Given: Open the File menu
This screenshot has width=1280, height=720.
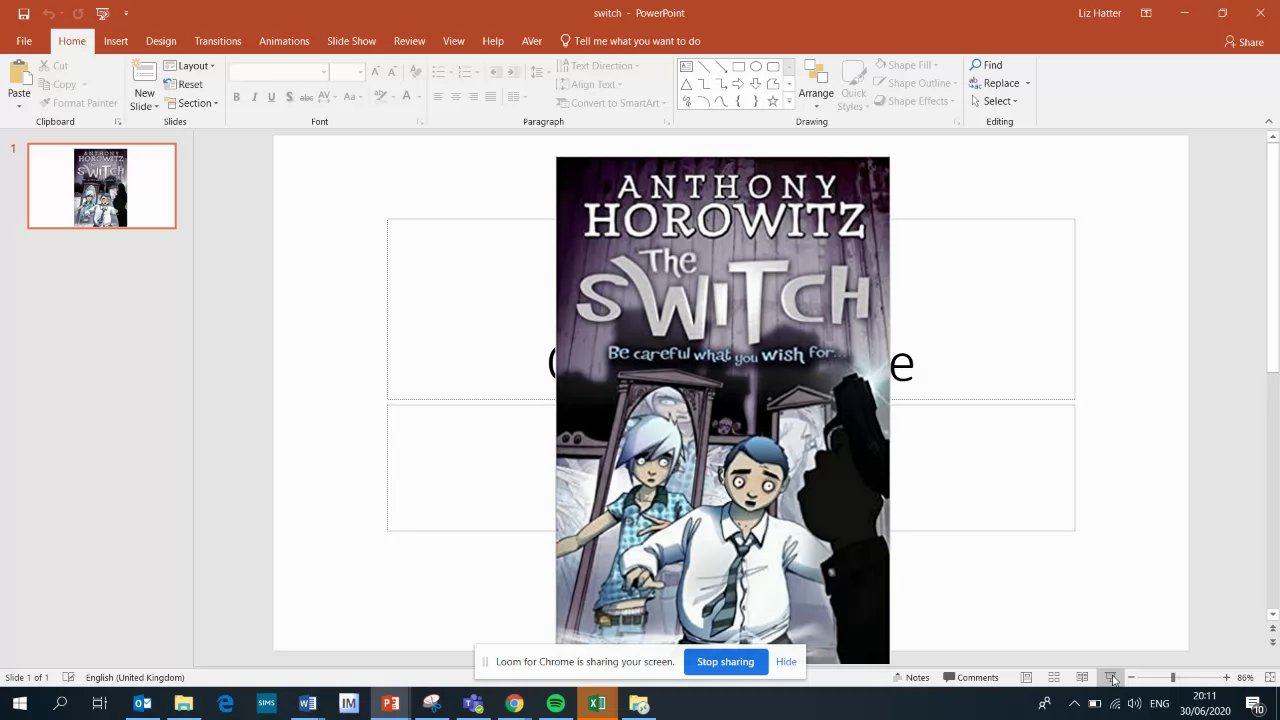Looking at the screenshot, I should (x=24, y=41).
